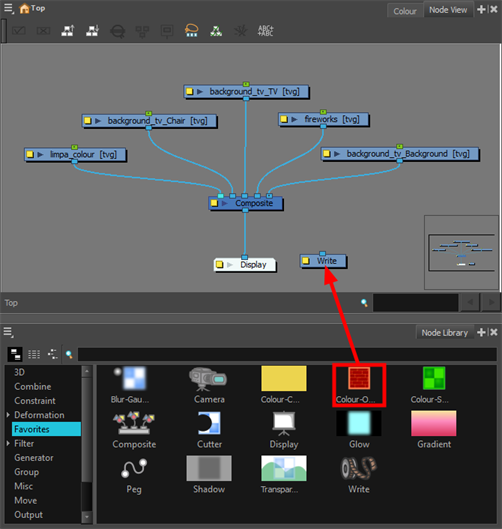Pick the Camera node in Favorites
The image size is (502, 529).
click(208, 379)
